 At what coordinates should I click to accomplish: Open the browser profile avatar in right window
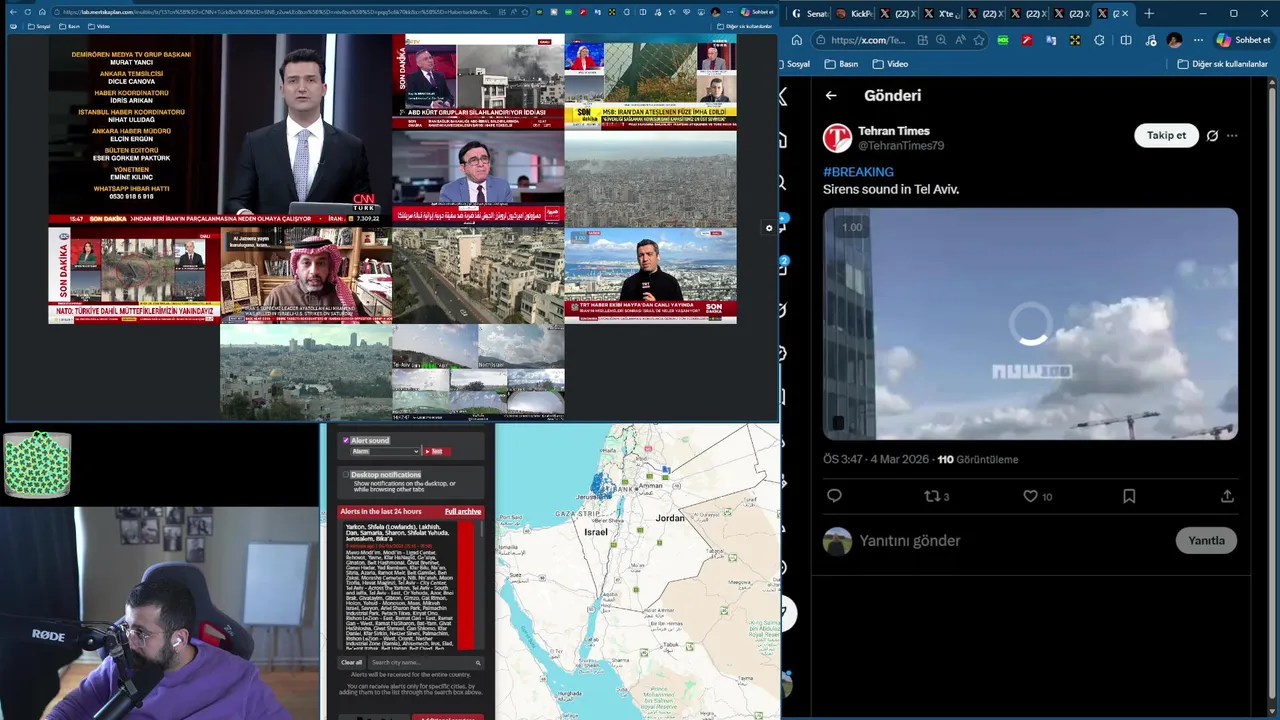point(1174,40)
